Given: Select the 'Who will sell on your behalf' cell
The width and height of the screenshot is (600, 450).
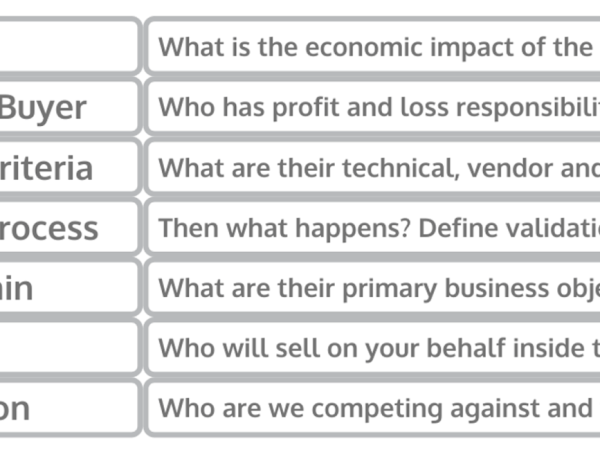Looking at the screenshot, I should point(373,348).
